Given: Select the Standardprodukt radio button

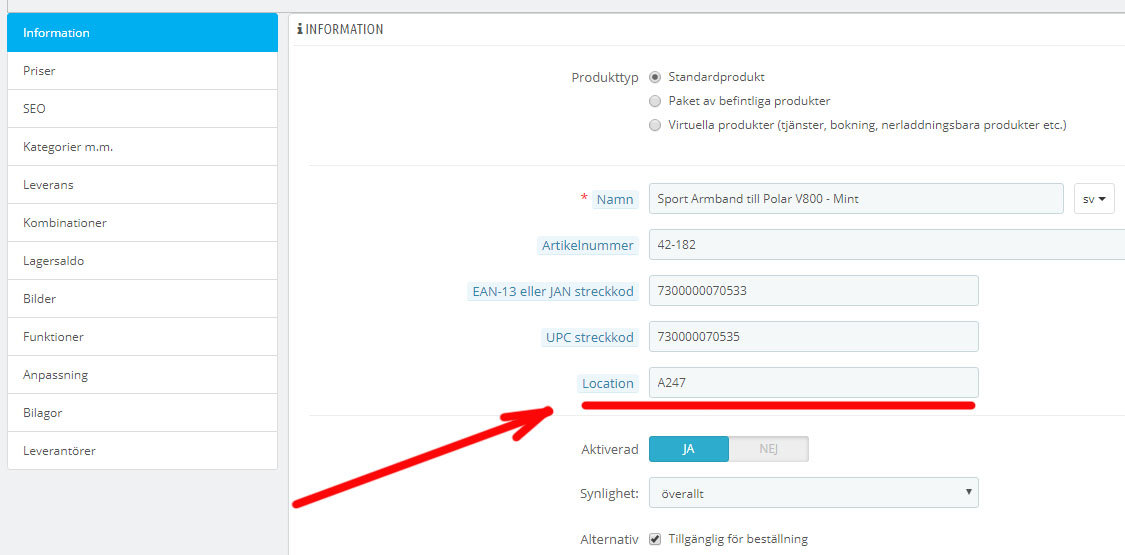Looking at the screenshot, I should 655,77.
